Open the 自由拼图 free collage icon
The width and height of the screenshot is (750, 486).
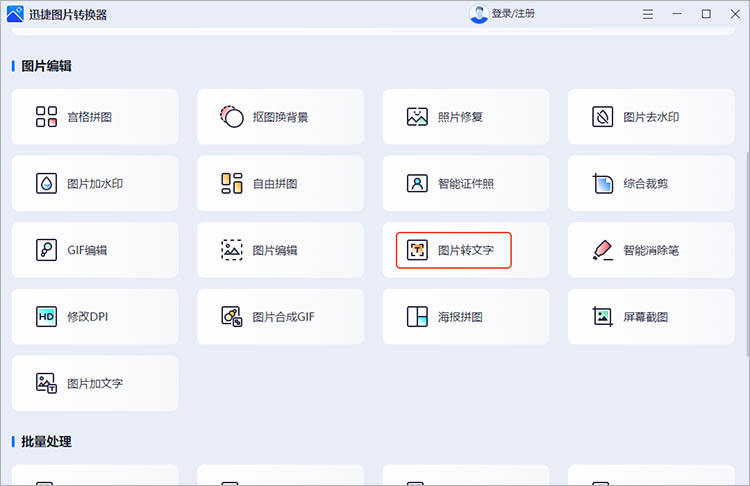coord(232,183)
